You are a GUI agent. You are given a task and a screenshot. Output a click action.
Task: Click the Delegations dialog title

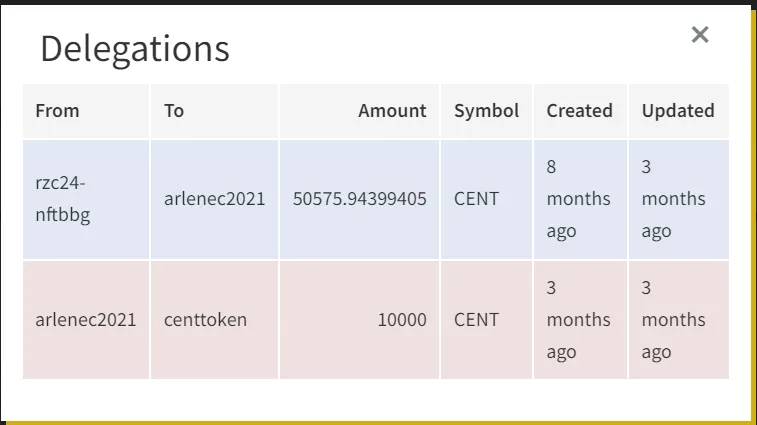pyautogui.click(x=135, y=49)
